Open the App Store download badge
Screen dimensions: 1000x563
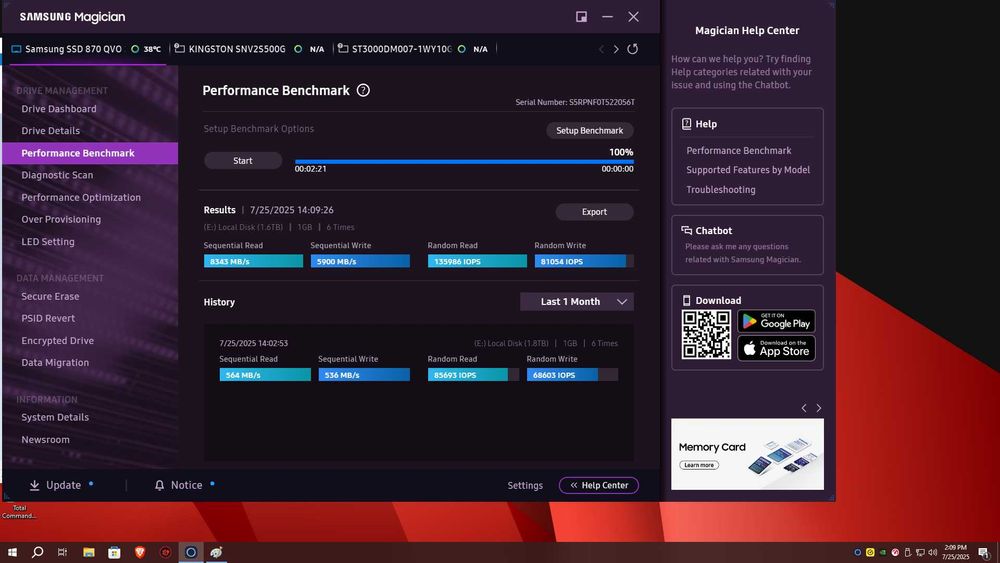776,348
